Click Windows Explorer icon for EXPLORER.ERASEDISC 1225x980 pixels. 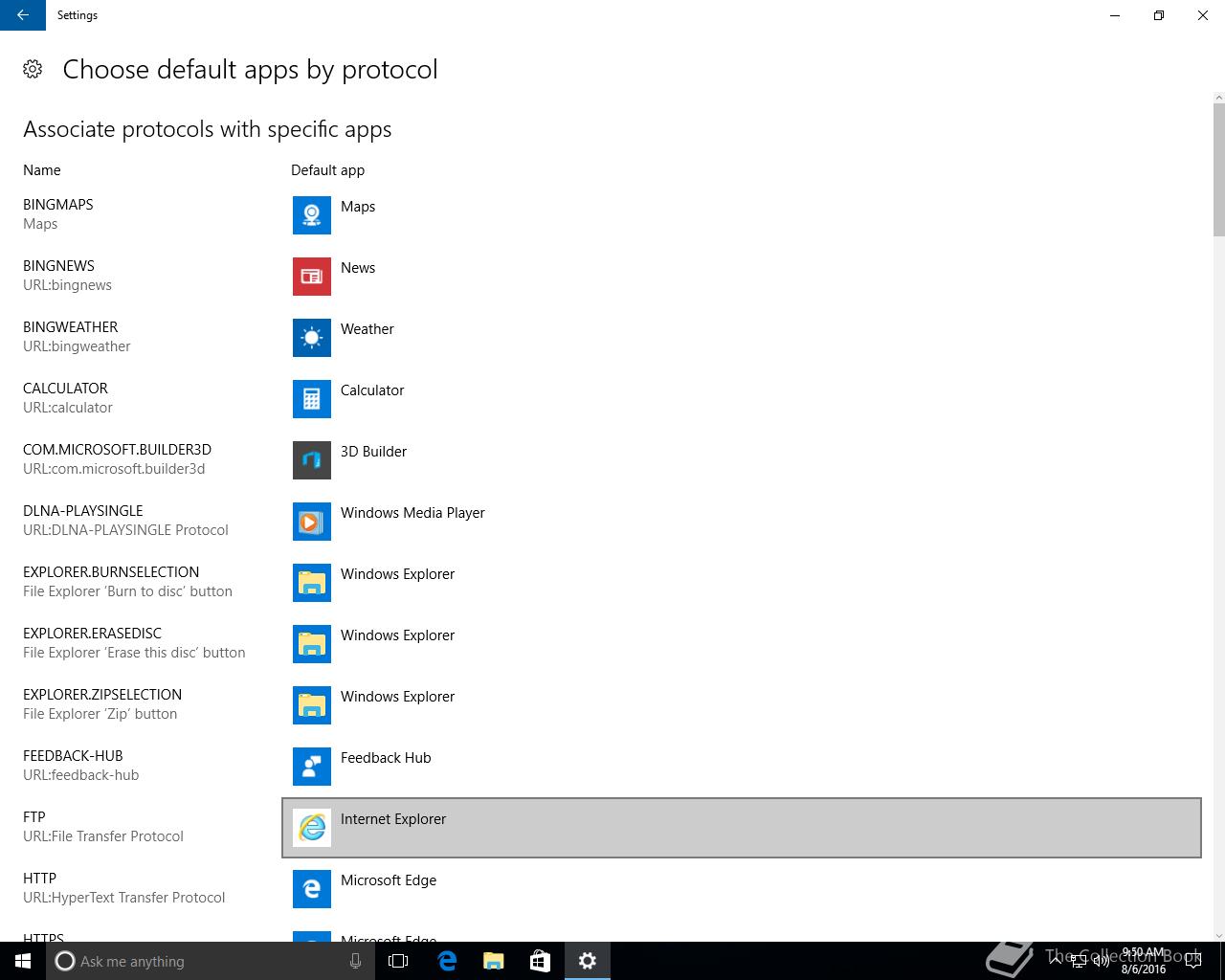pyautogui.click(x=312, y=644)
